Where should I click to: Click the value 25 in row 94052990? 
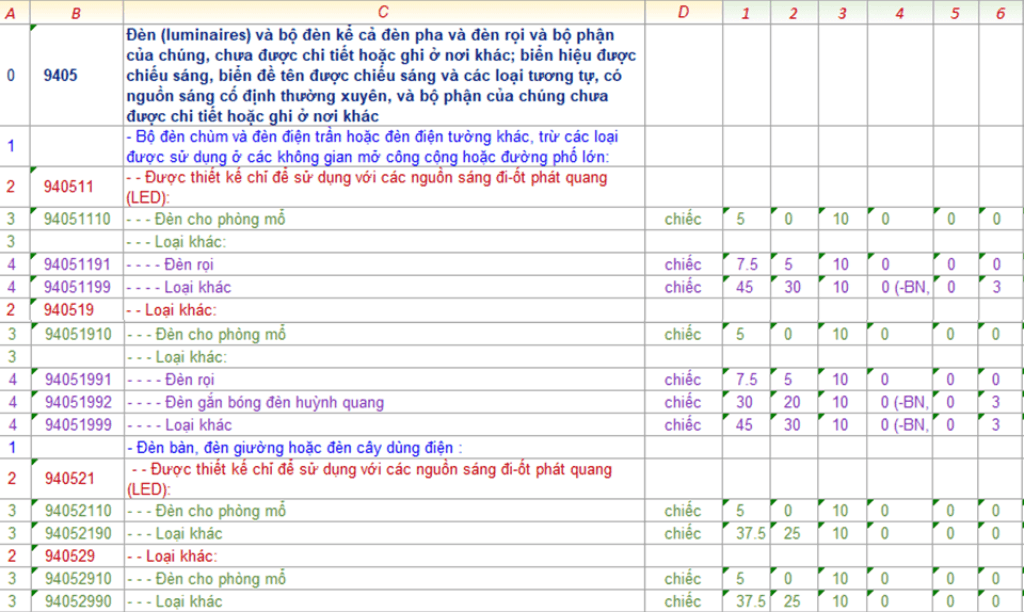(x=792, y=602)
